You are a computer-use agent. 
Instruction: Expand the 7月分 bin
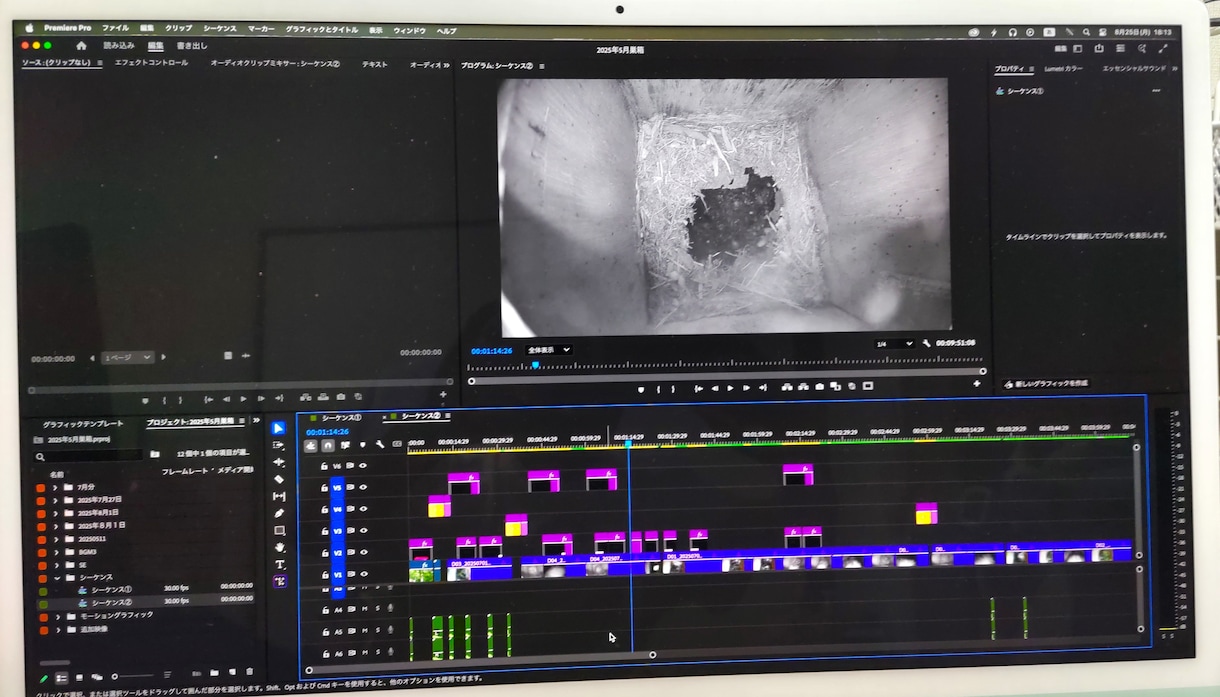[56, 486]
